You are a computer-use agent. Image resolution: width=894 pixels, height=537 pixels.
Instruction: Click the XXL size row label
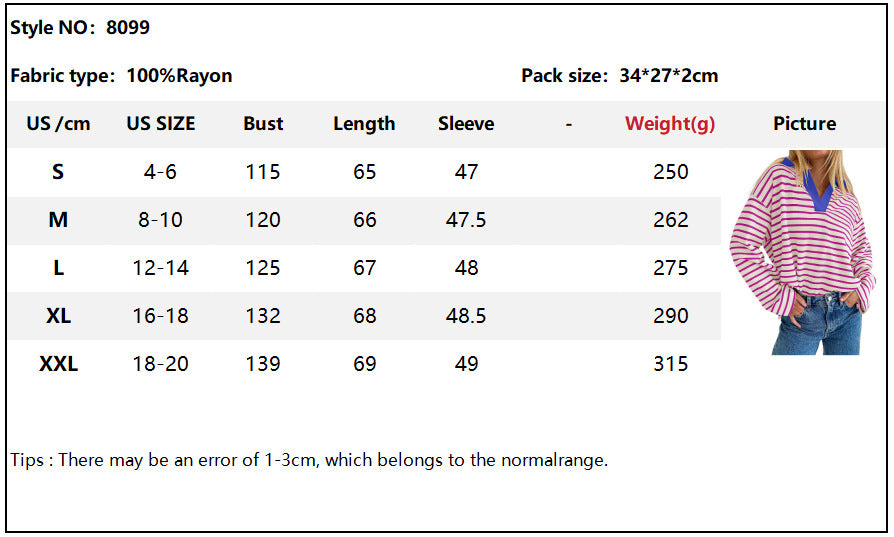click(x=58, y=364)
